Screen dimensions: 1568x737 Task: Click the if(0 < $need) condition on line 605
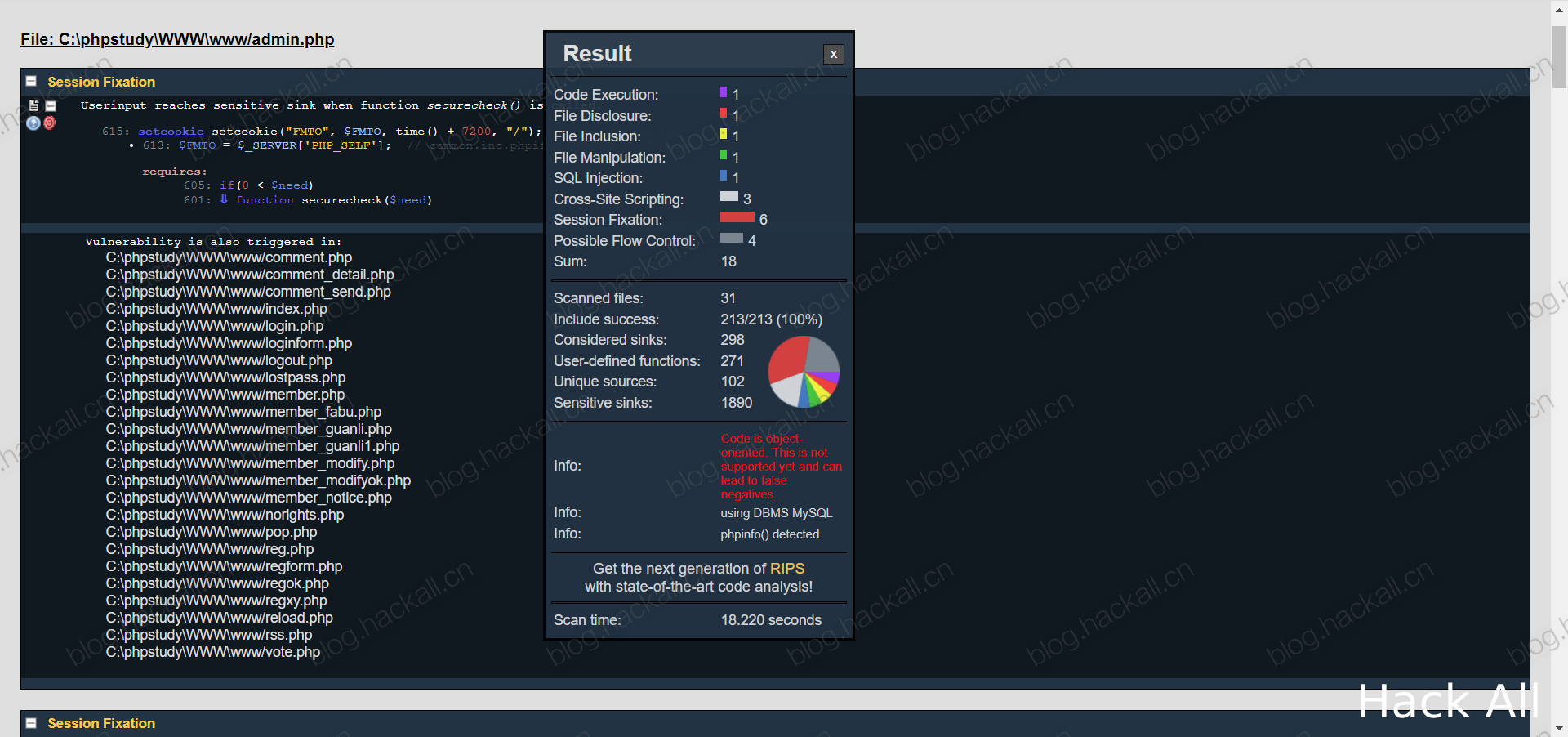(266, 185)
